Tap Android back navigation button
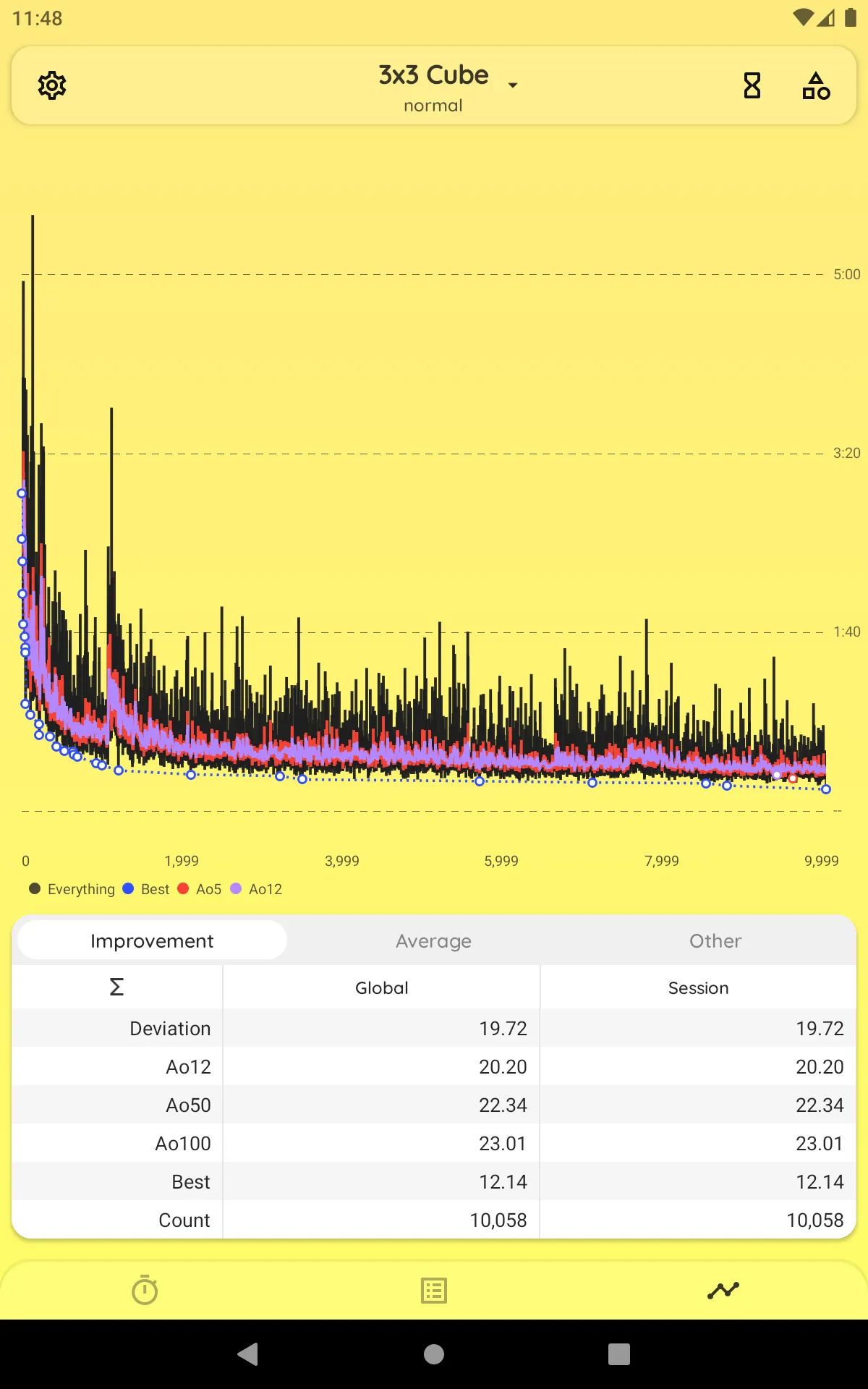 pos(247,1354)
